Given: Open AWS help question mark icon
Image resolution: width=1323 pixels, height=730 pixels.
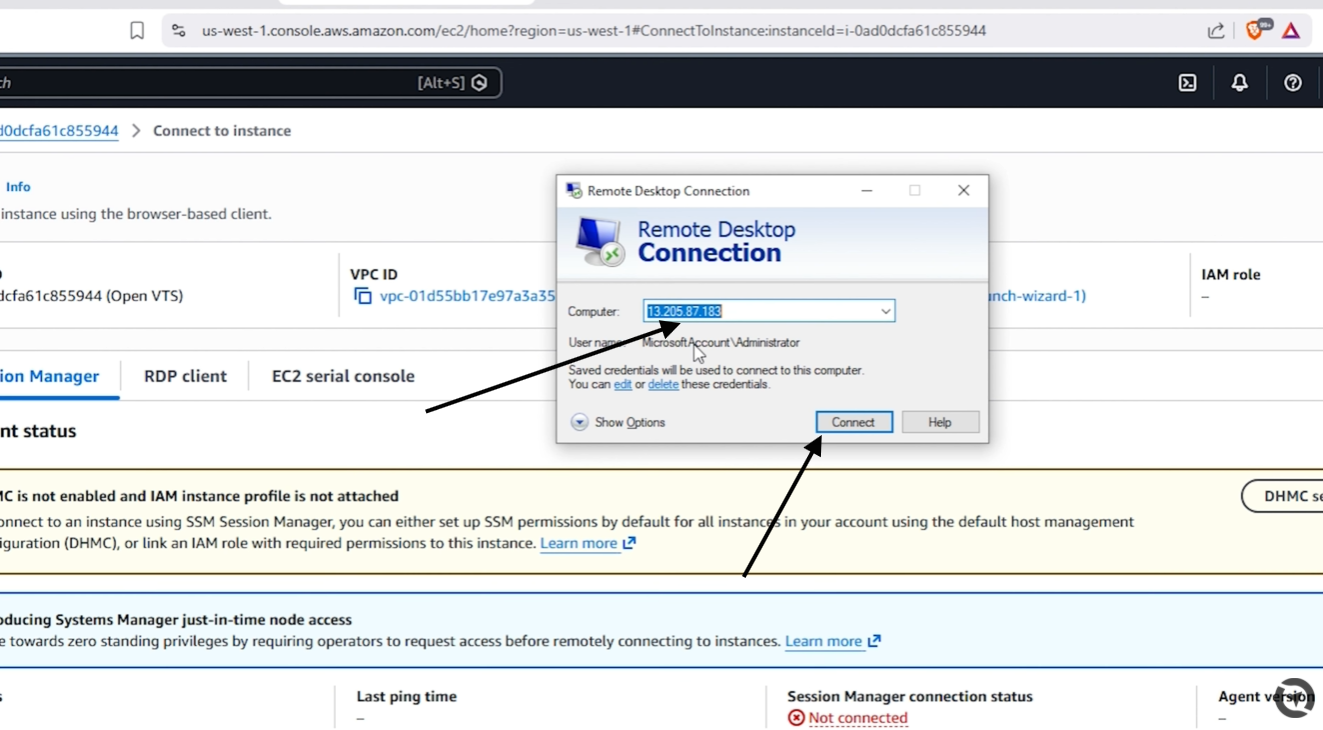Looking at the screenshot, I should pos(1292,83).
